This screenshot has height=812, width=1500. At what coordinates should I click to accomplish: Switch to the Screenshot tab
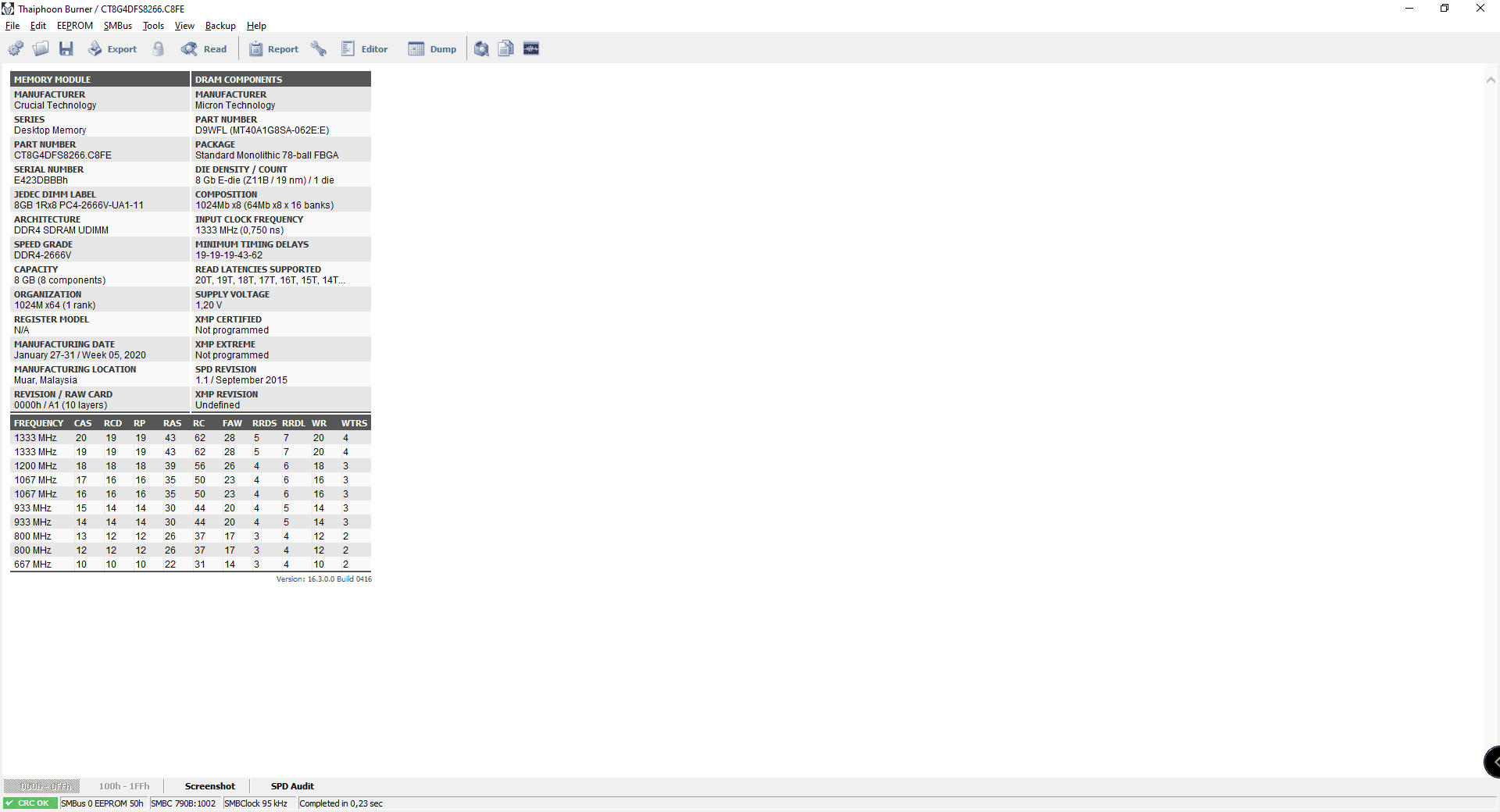pyautogui.click(x=210, y=786)
